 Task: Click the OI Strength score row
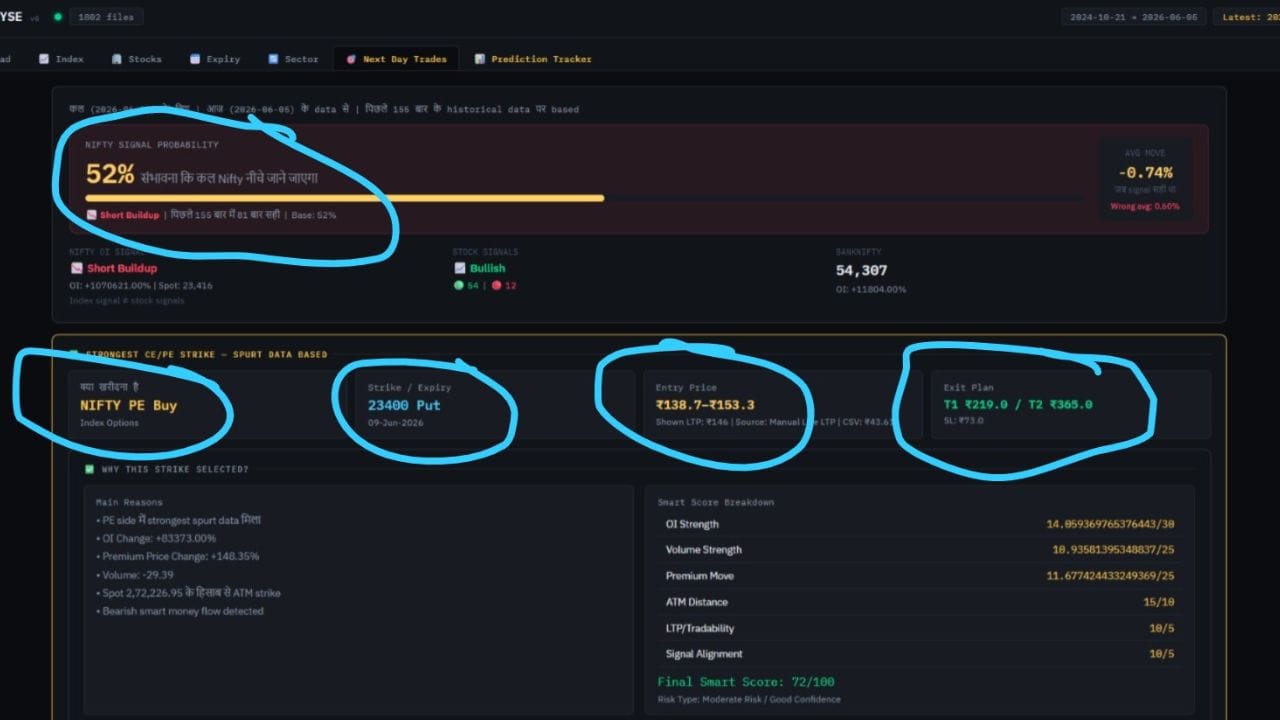[x=920, y=524]
